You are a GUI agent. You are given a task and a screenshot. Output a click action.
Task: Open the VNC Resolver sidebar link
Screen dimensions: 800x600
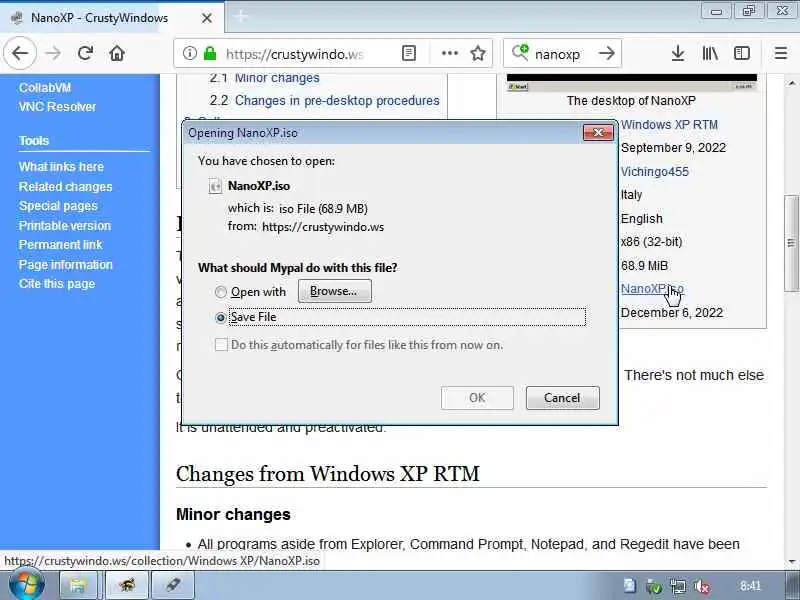(57, 107)
